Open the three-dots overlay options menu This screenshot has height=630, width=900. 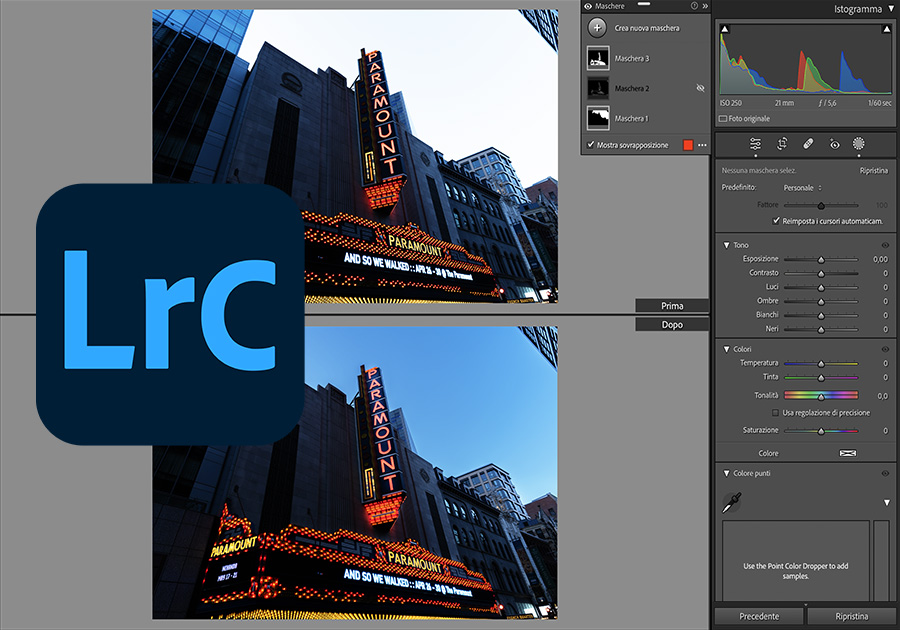click(702, 145)
